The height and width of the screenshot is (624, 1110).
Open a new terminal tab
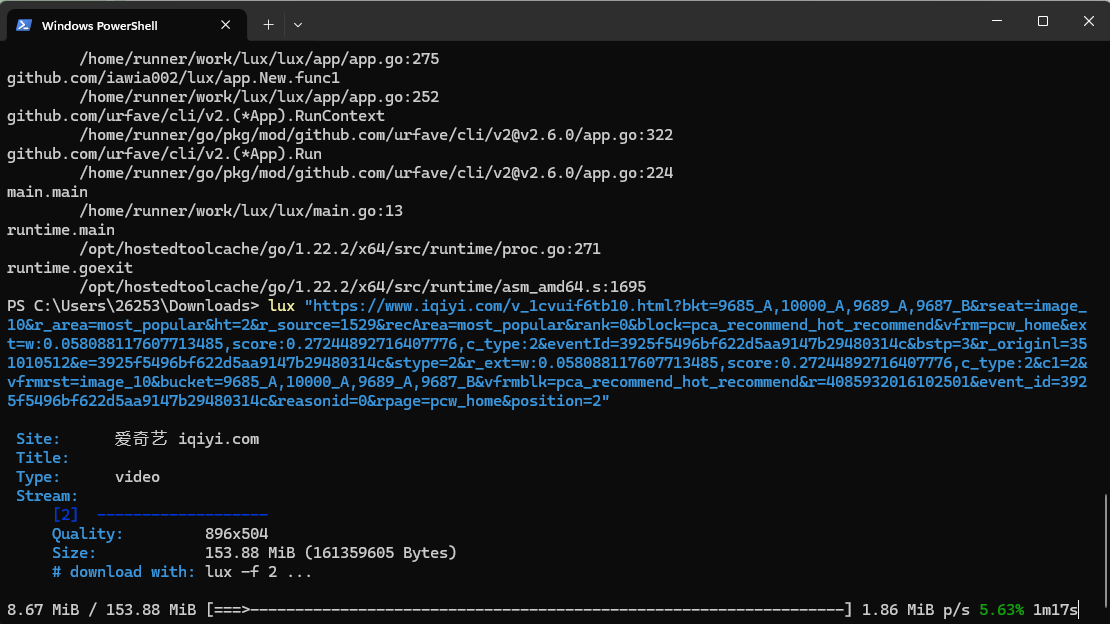(268, 25)
